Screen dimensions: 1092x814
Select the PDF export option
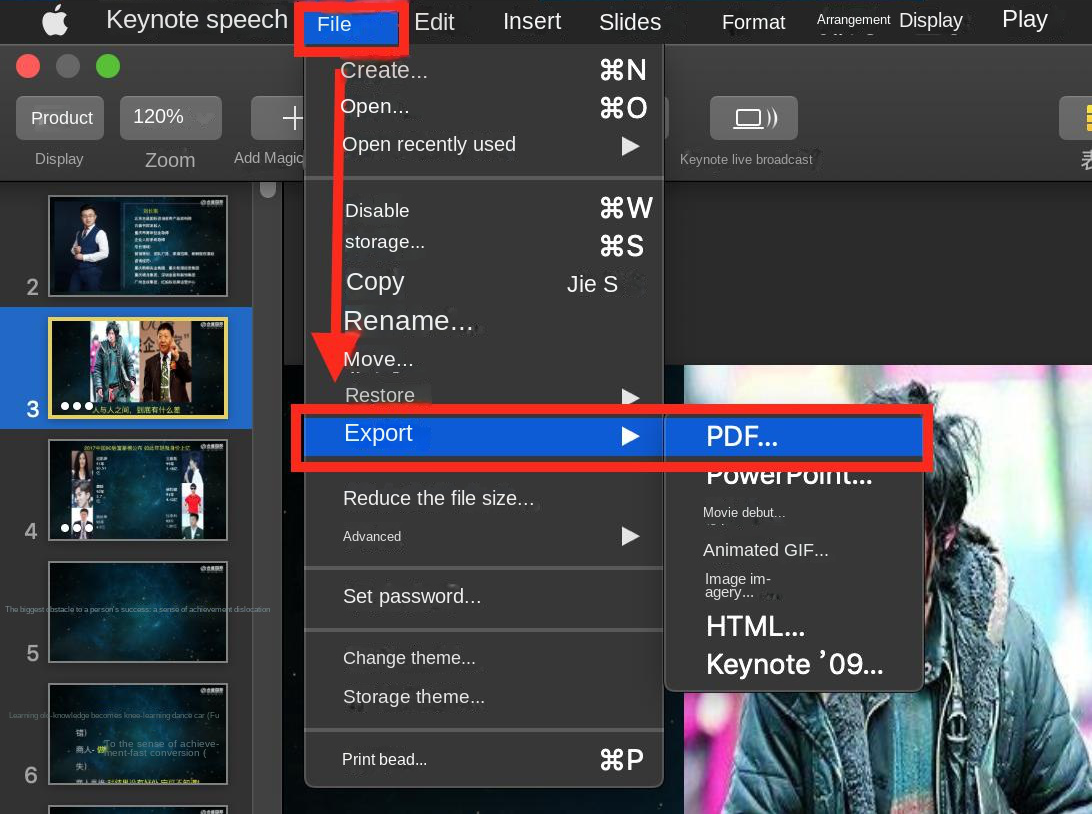742,436
